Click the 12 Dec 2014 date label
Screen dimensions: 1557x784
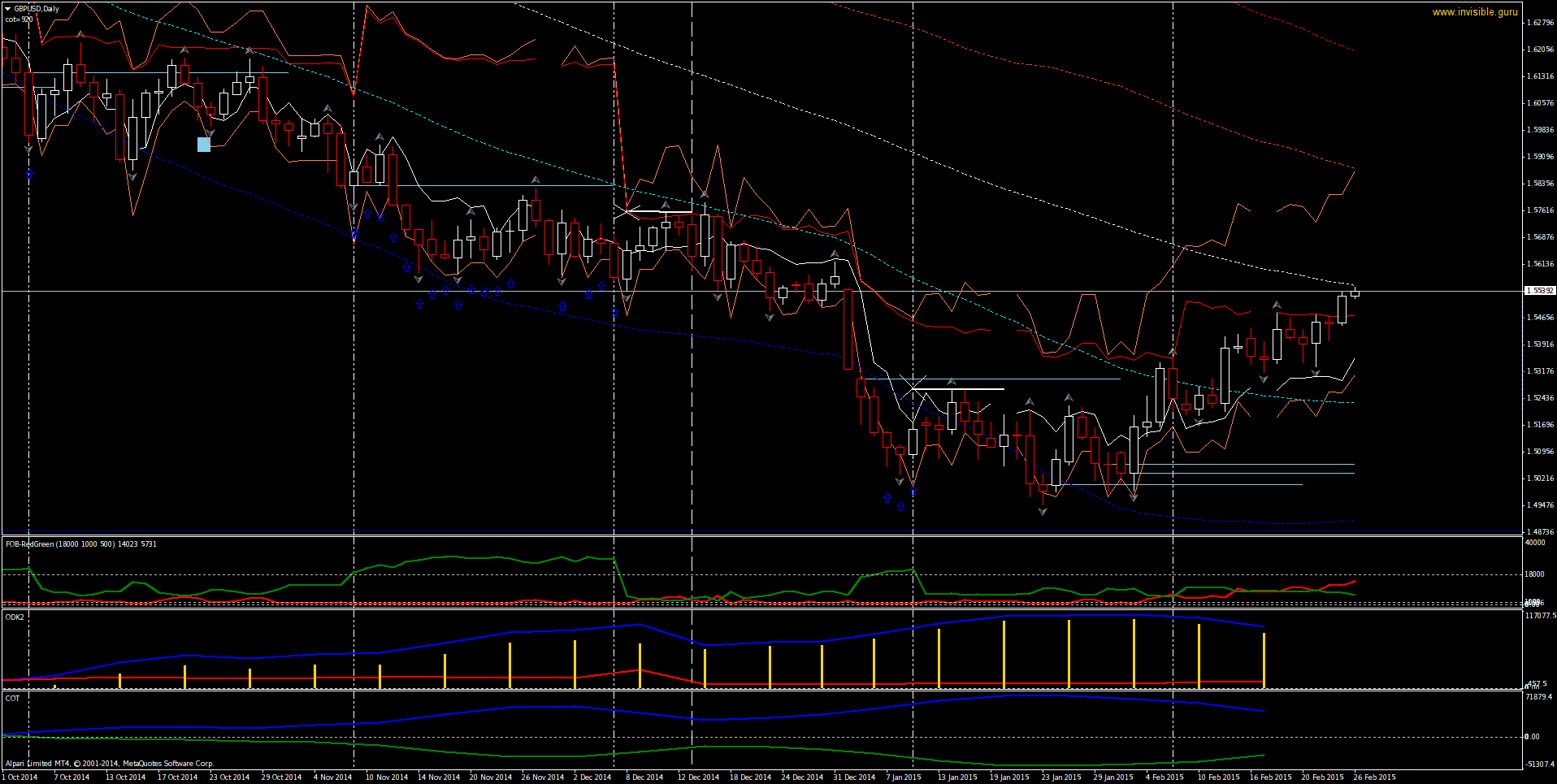pyautogui.click(x=699, y=778)
